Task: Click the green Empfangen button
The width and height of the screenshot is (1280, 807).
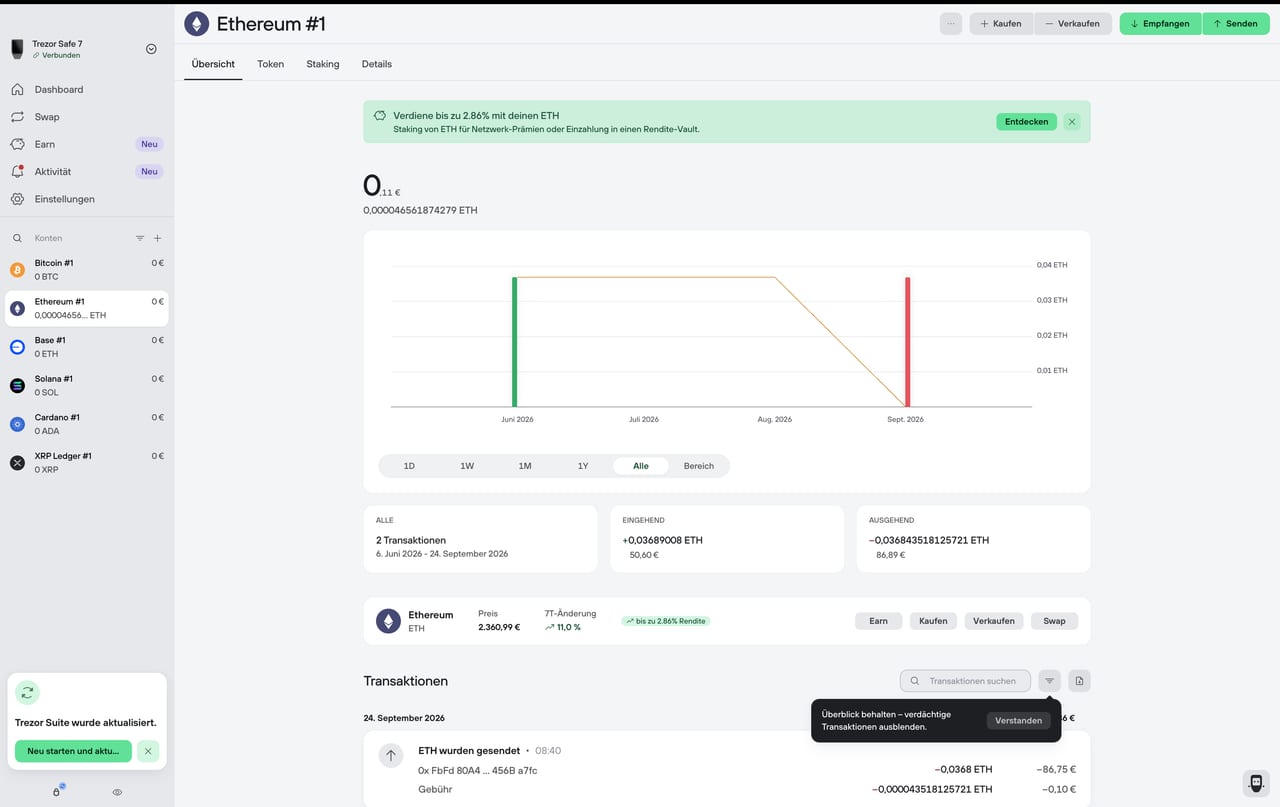Action: 1160,23
